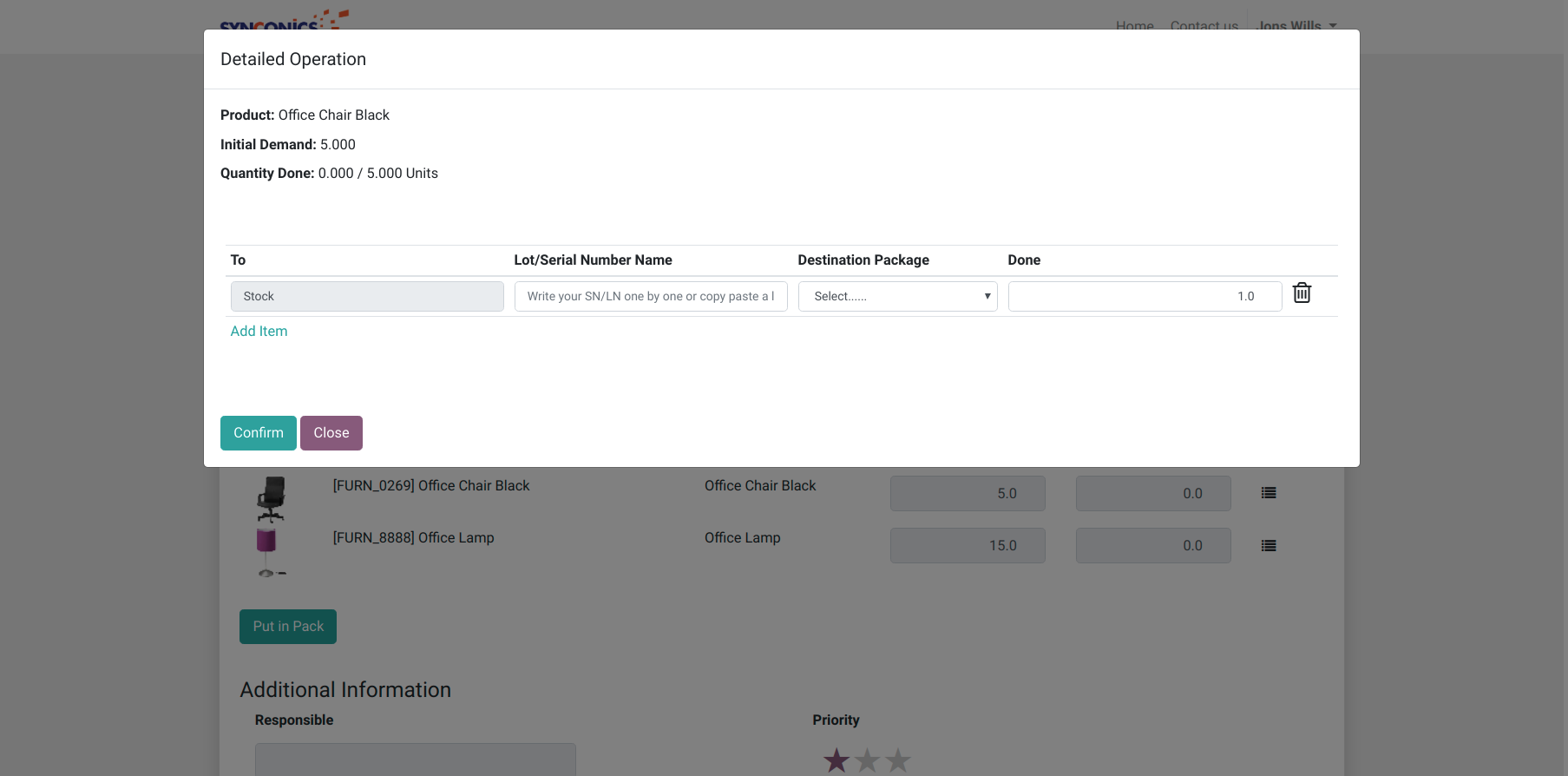
Task: Open the Contact us page
Action: pos(1204,25)
